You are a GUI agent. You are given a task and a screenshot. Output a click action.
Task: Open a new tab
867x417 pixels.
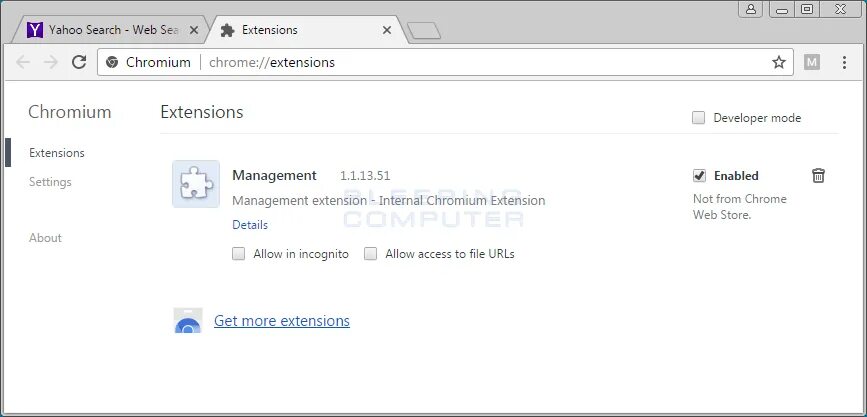click(424, 31)
